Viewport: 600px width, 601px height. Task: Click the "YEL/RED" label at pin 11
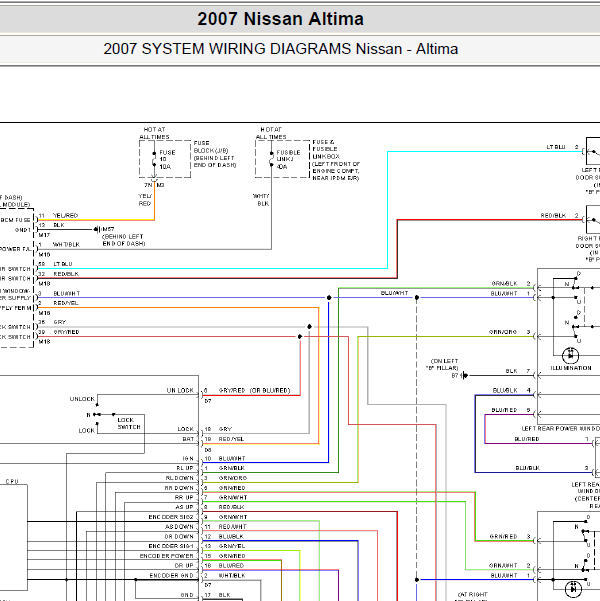click(65, 215)
